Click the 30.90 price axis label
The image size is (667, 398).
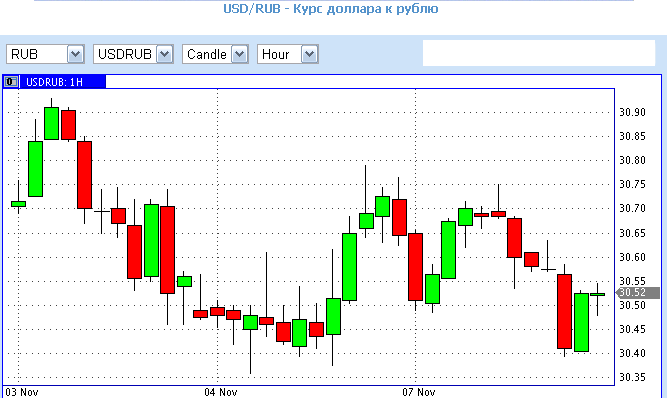coord(632,112)
